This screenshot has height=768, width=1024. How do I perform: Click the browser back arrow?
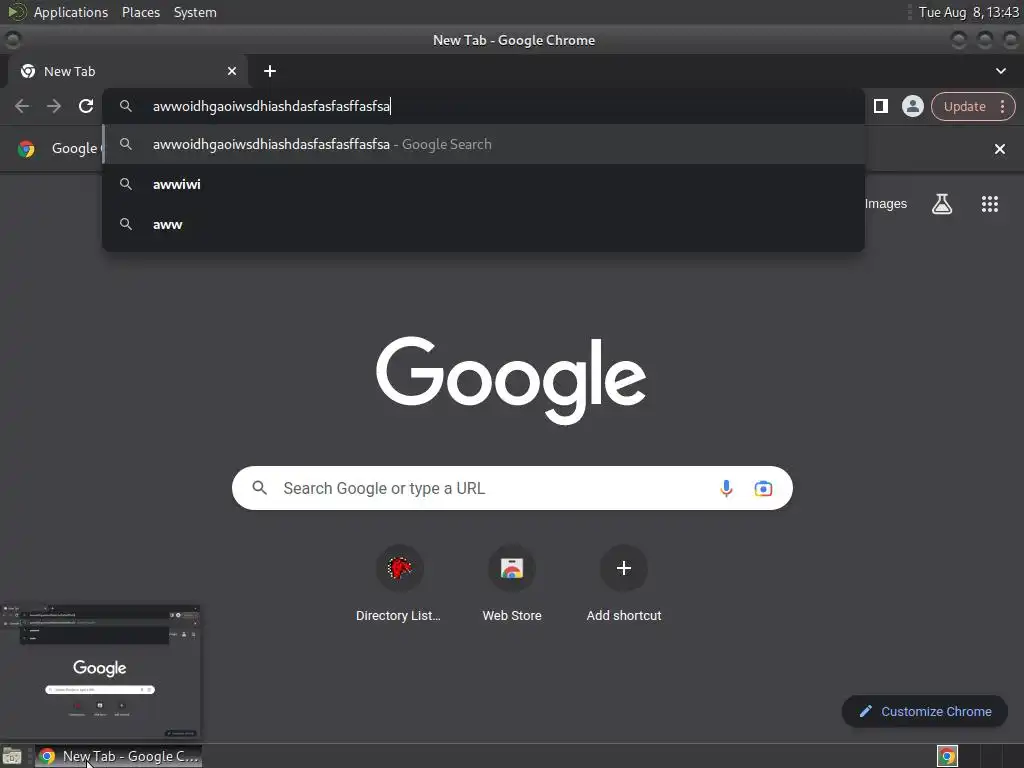coord(22,106)
